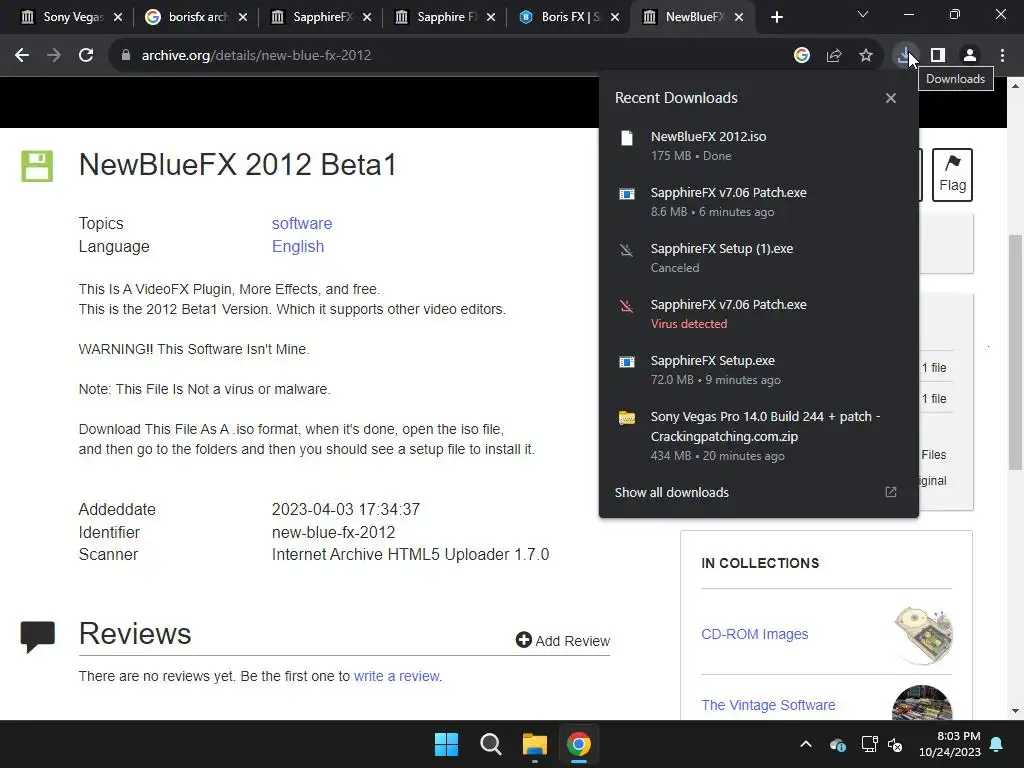Click the software topic link

[x=302, y=223]
